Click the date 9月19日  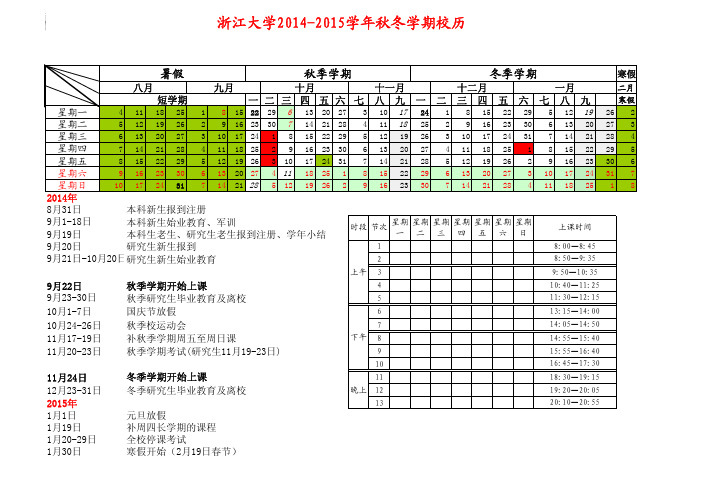[x=64, y=235]
